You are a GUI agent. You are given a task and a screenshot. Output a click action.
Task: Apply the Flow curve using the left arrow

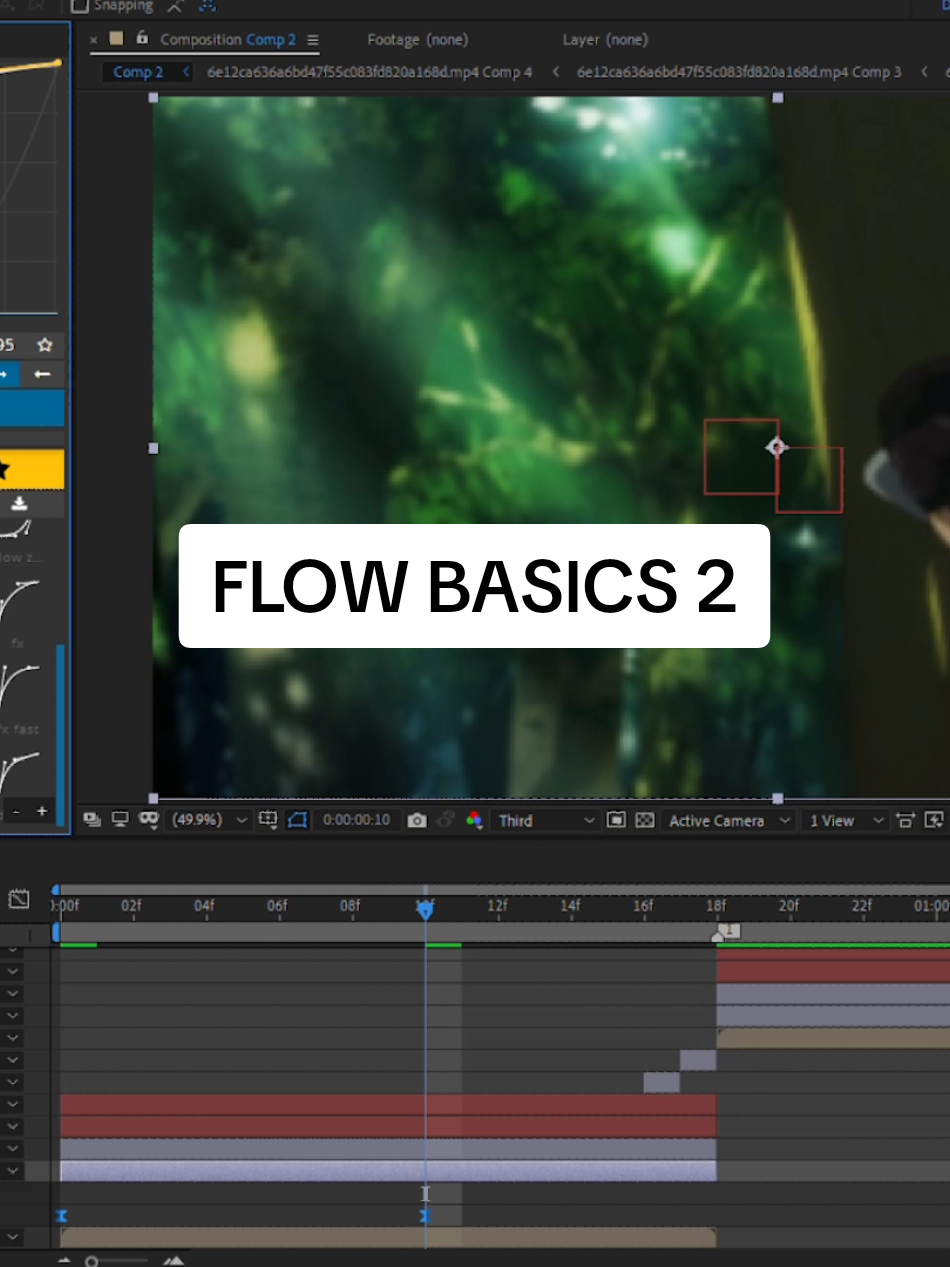click(42, 374)
